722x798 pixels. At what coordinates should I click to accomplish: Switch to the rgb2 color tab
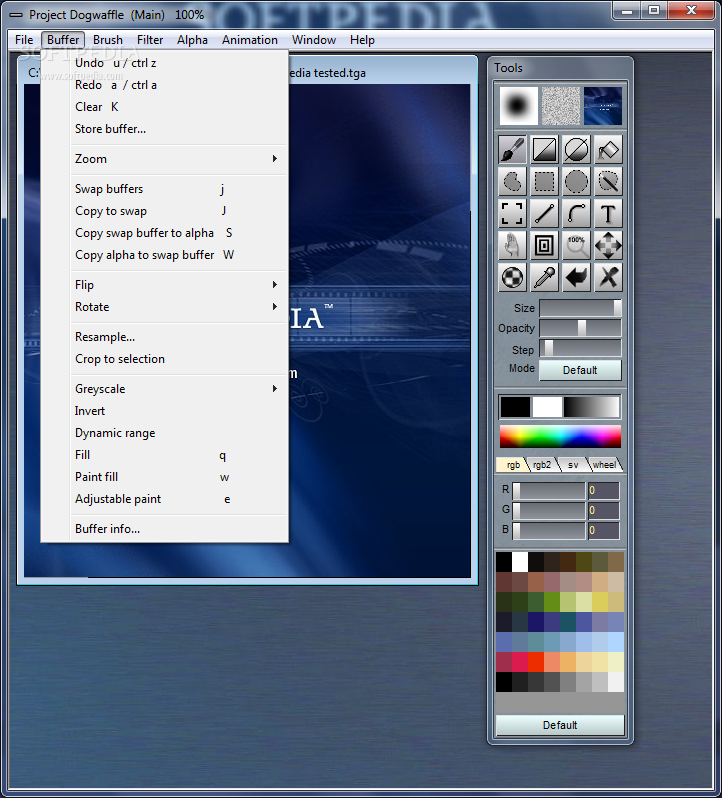pos(542,464)
